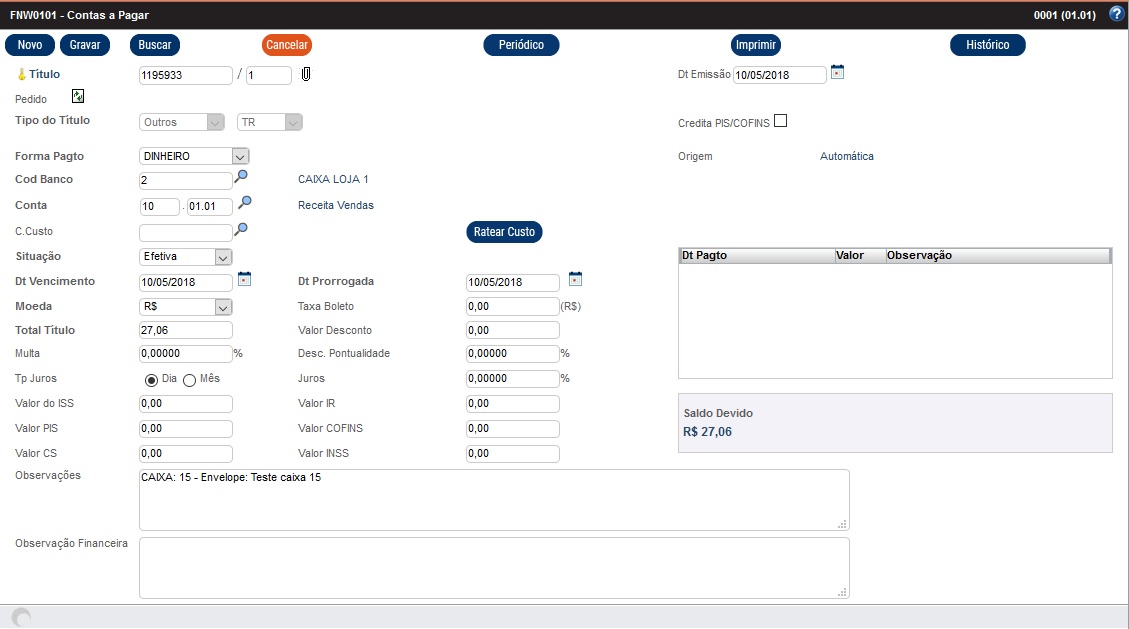Open the paperclip attachment icon beside Título
The height and width of the screenshot is (629, 1129).
[x=306, y=74]
